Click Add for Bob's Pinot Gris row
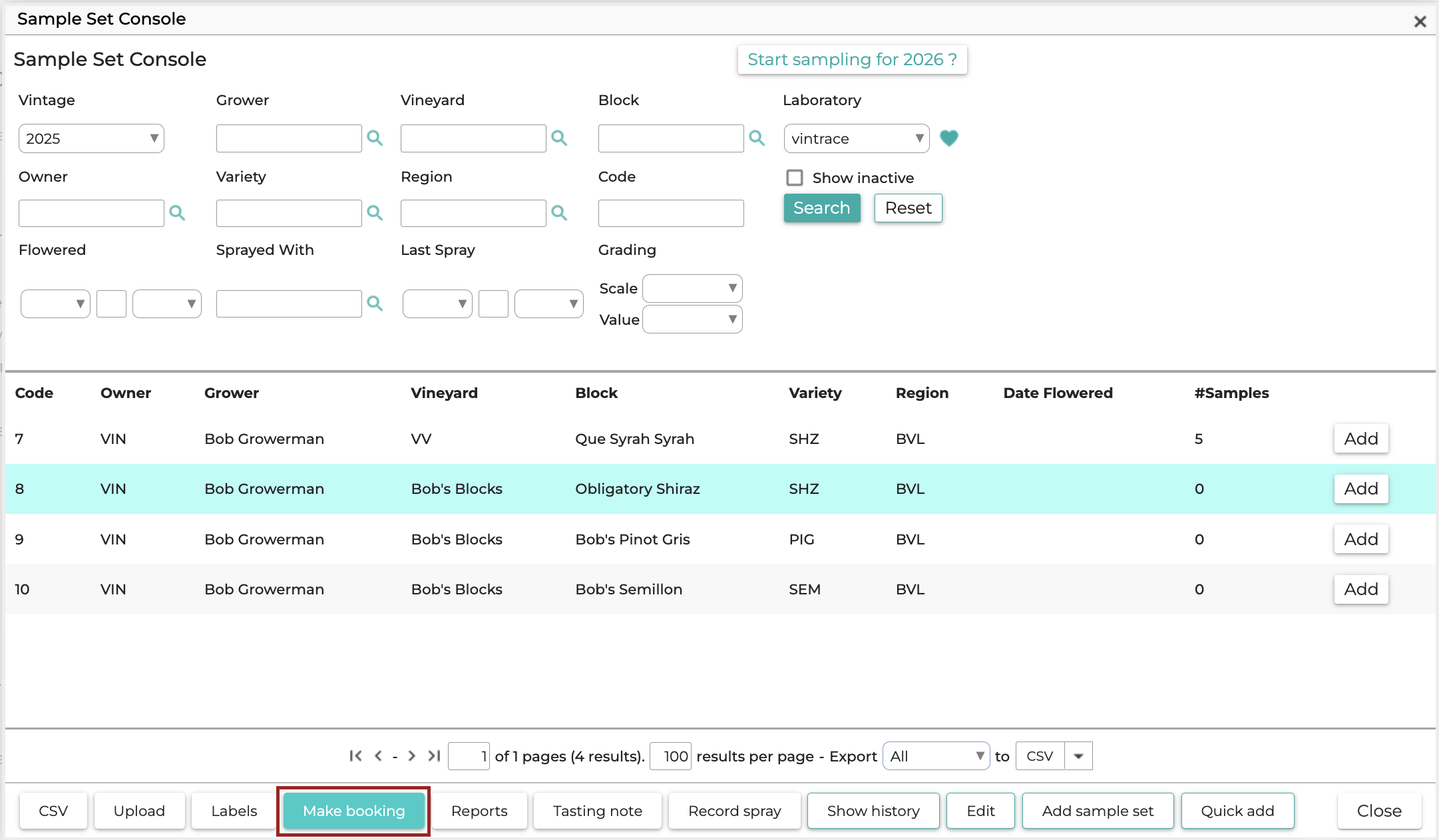 coord(1361,539)
